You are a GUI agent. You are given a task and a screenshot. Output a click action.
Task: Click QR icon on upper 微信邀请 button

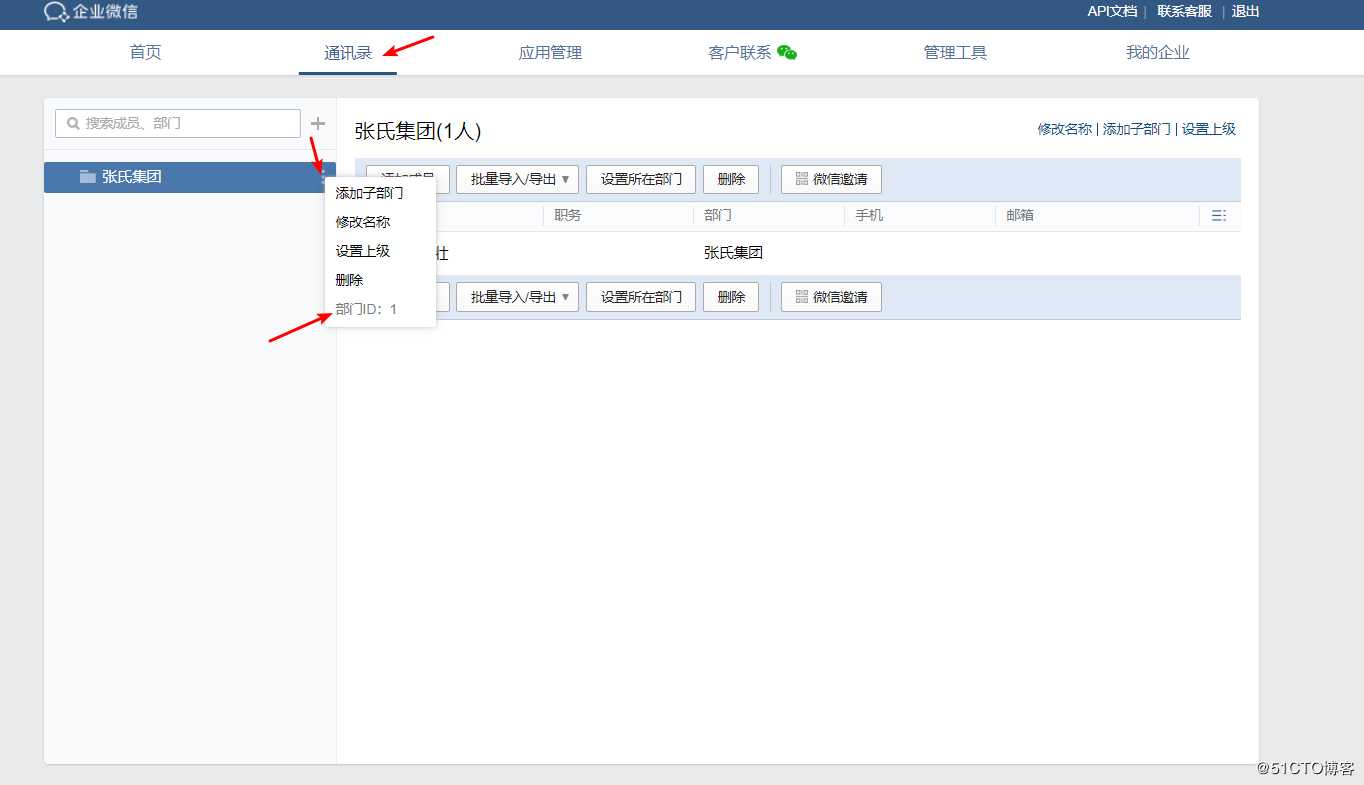tap(802, 178)
